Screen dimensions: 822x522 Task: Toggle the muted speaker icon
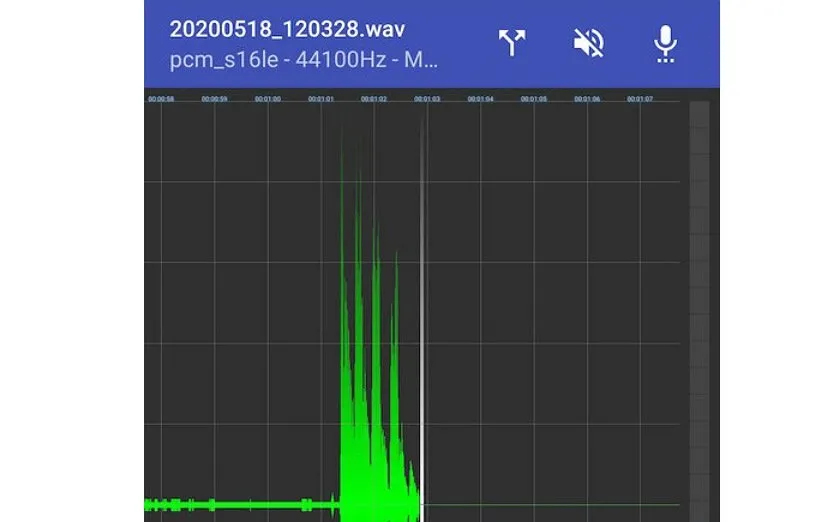pyautogui.click(x=587, y=42)
